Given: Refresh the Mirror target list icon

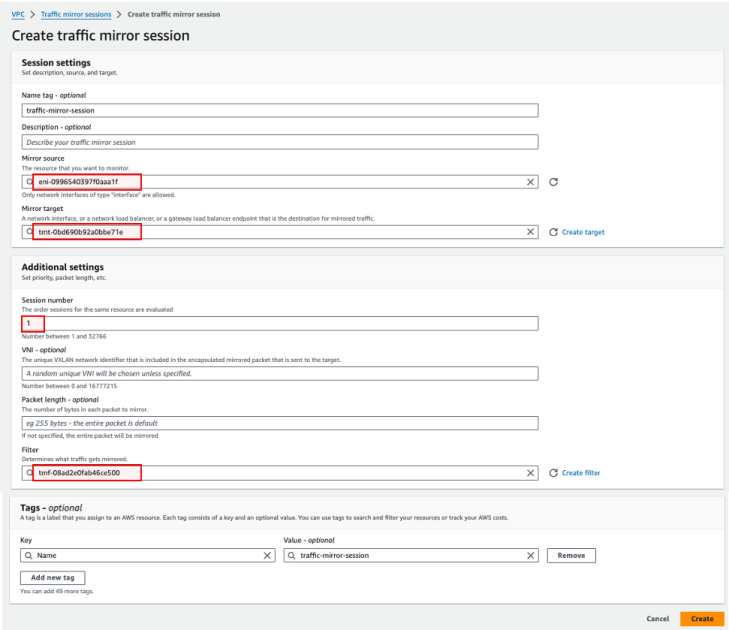Looking at the screenshot, I should pos(553,232).
